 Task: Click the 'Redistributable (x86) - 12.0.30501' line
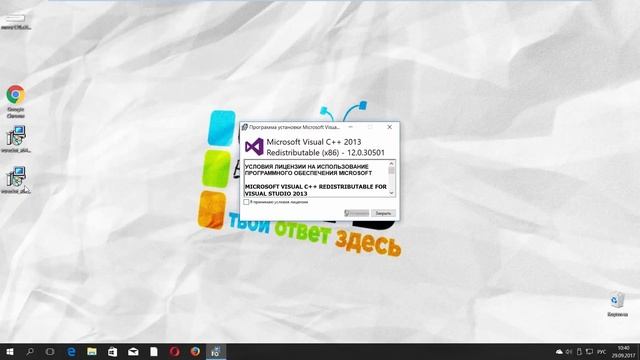tap(325, 153)
